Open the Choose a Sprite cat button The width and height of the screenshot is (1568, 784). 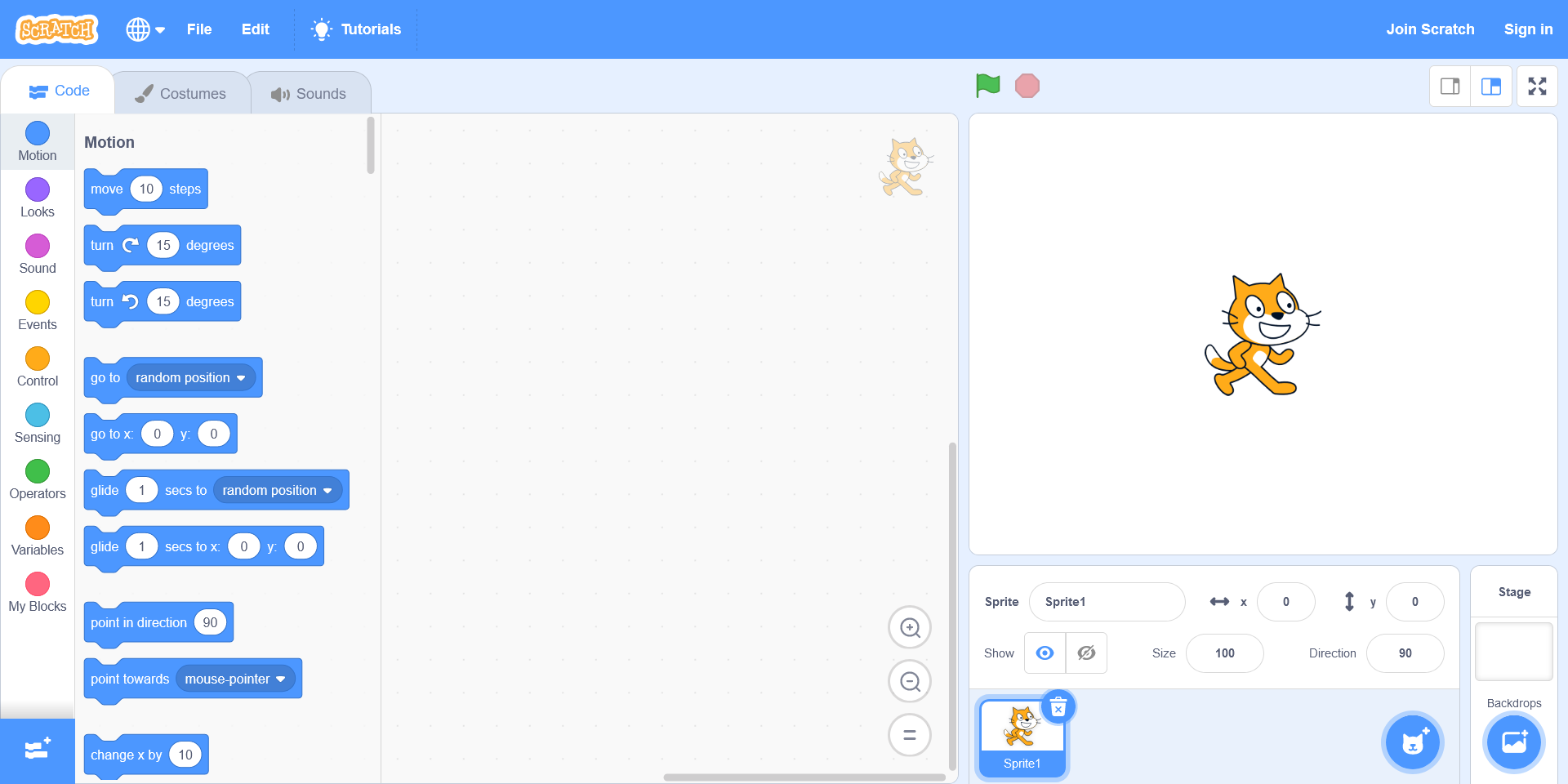click(x=1412, y=742)
